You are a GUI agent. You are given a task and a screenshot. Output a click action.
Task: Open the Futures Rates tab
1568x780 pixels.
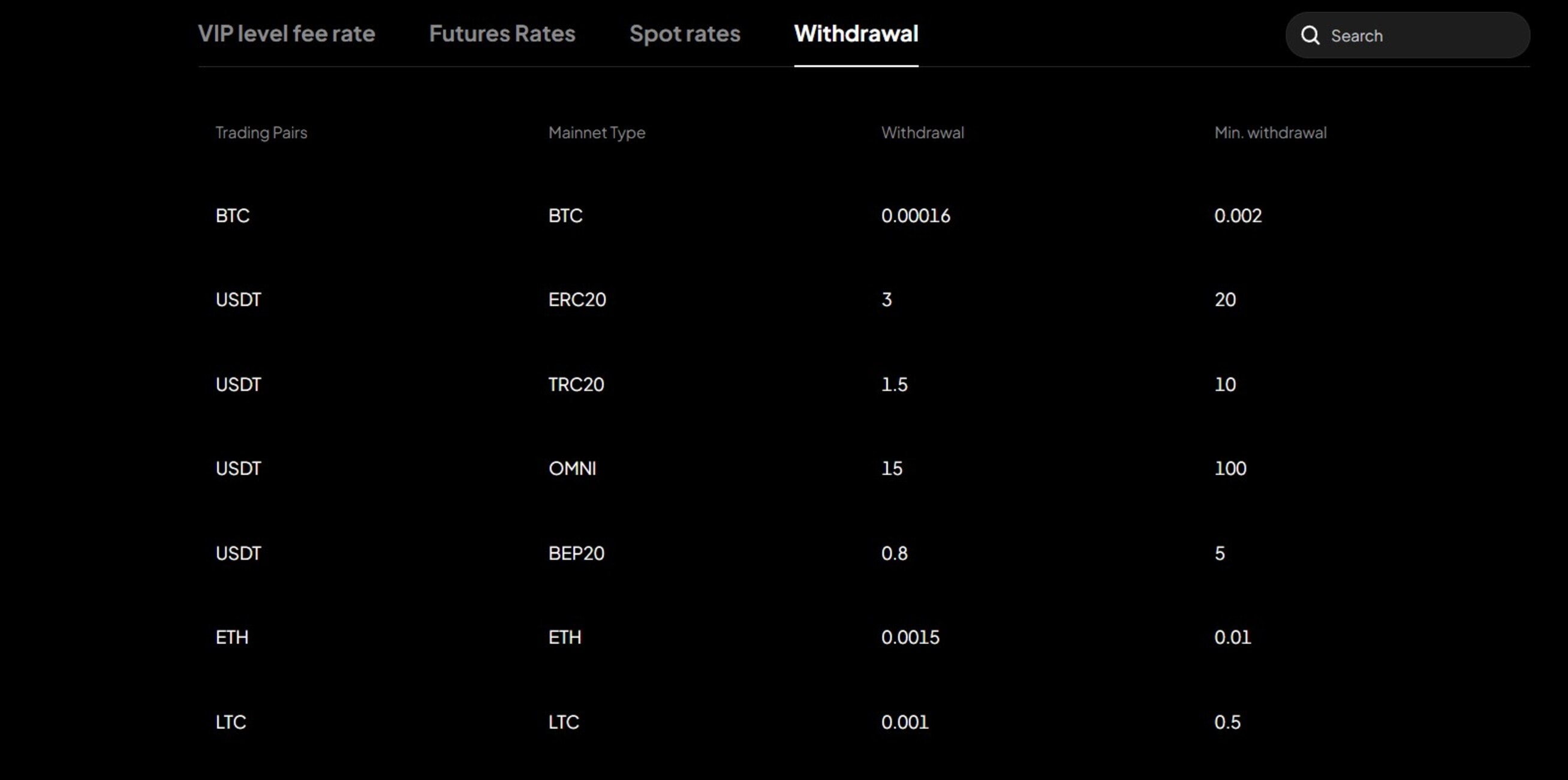pos(501,34)
